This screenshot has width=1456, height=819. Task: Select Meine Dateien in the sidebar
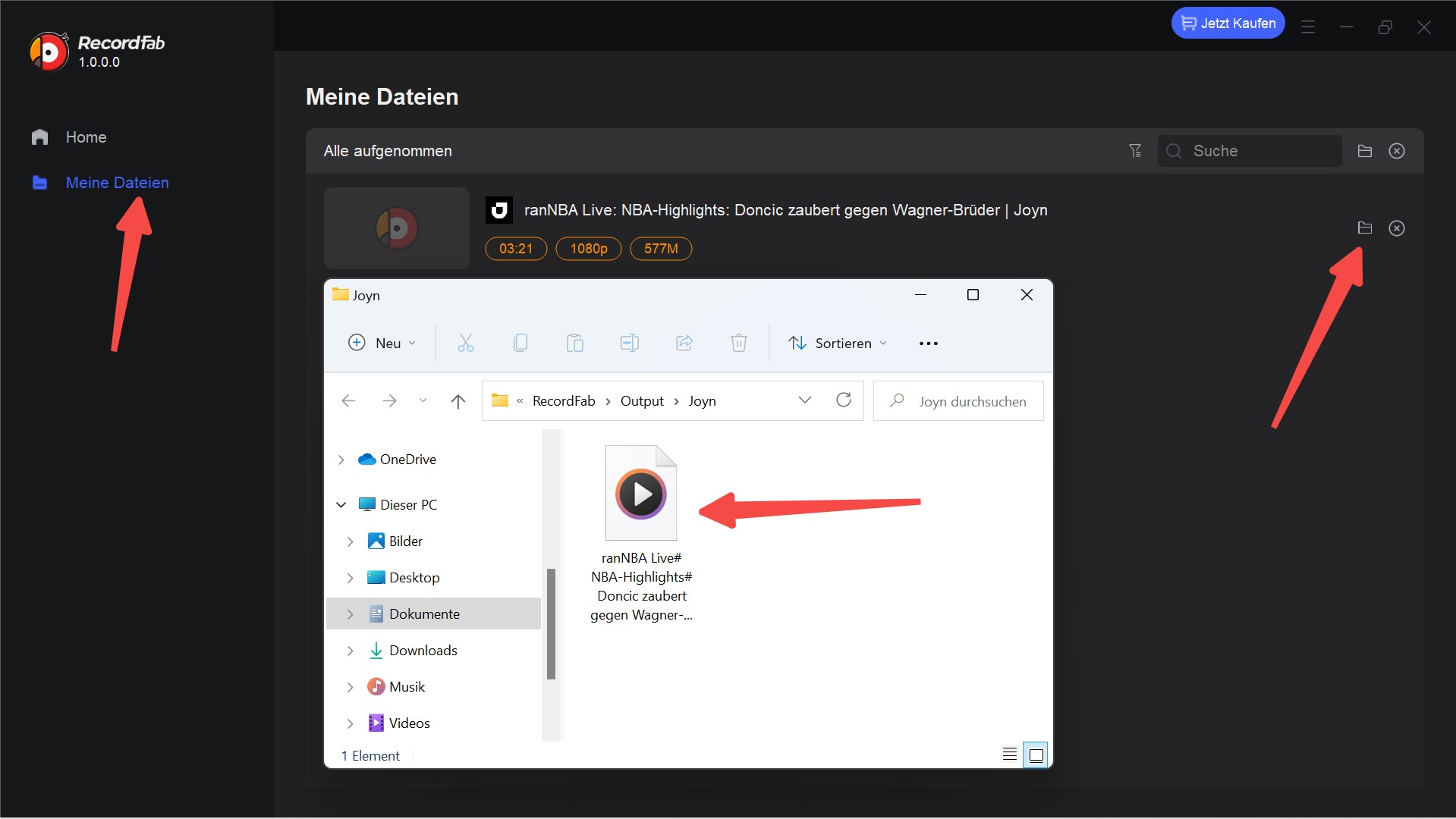pyautogui.click(x=100, y=183)
